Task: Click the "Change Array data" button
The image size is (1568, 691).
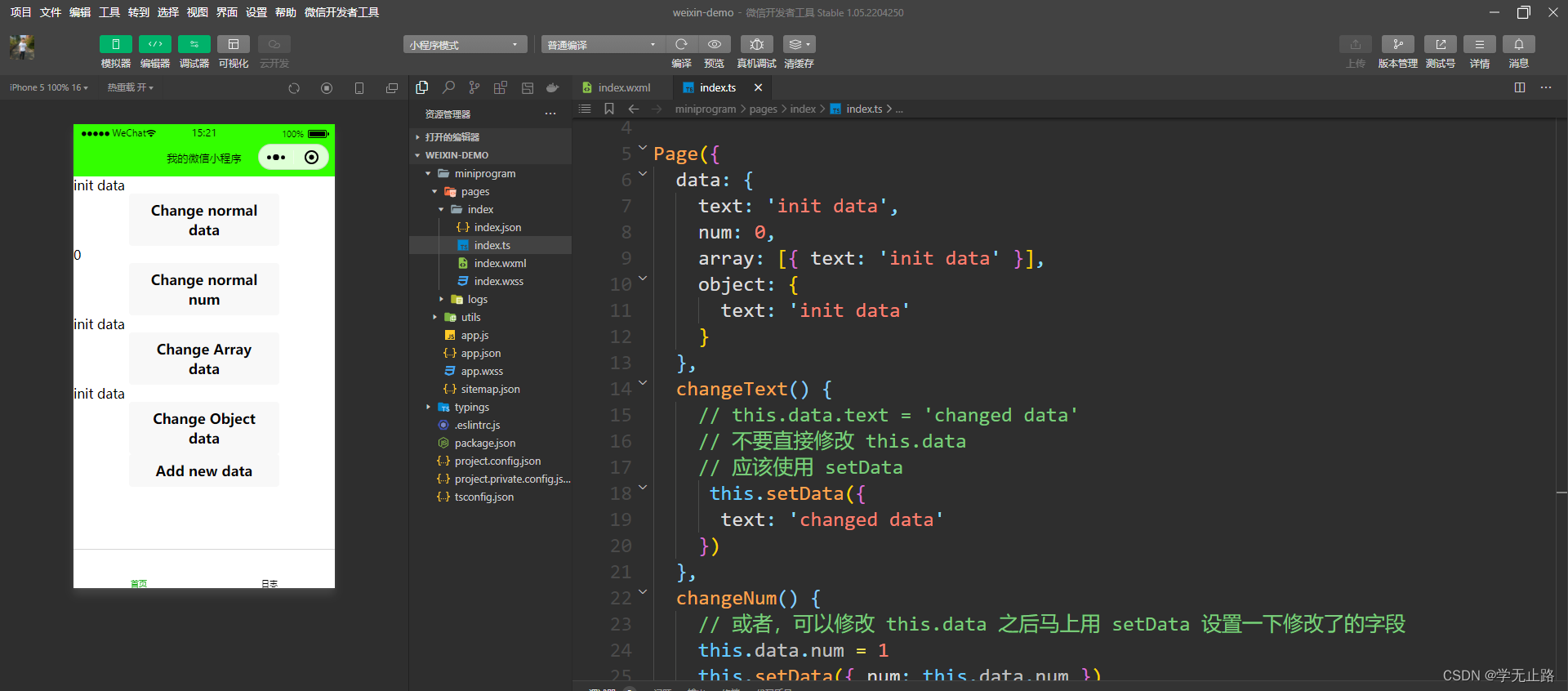Action: pyautogui.click(x=204, y=359)
